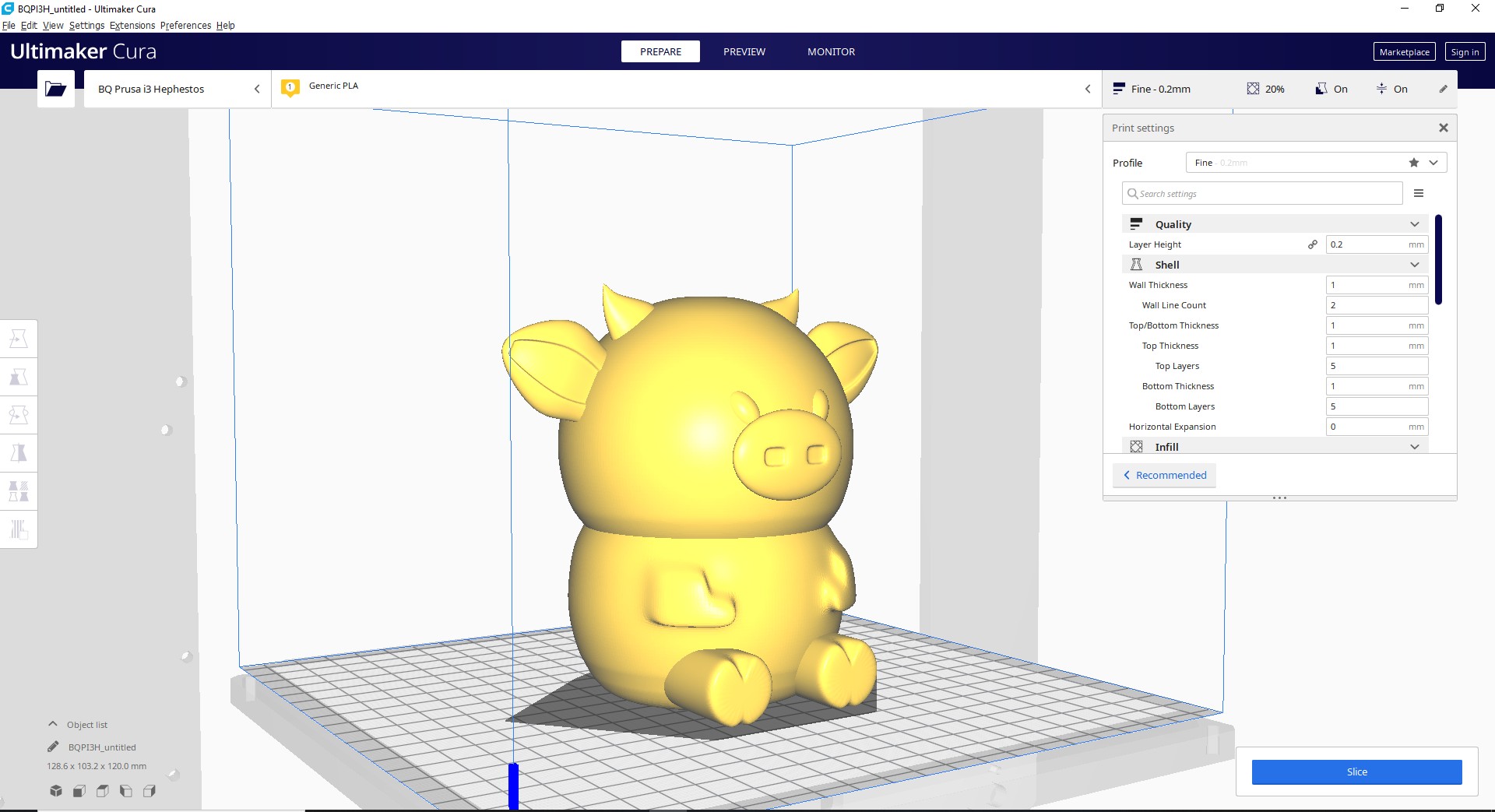Click the pencil icon beside BQPI3H_untitled
The image size is (1495, 812).
tap(53, 747)
